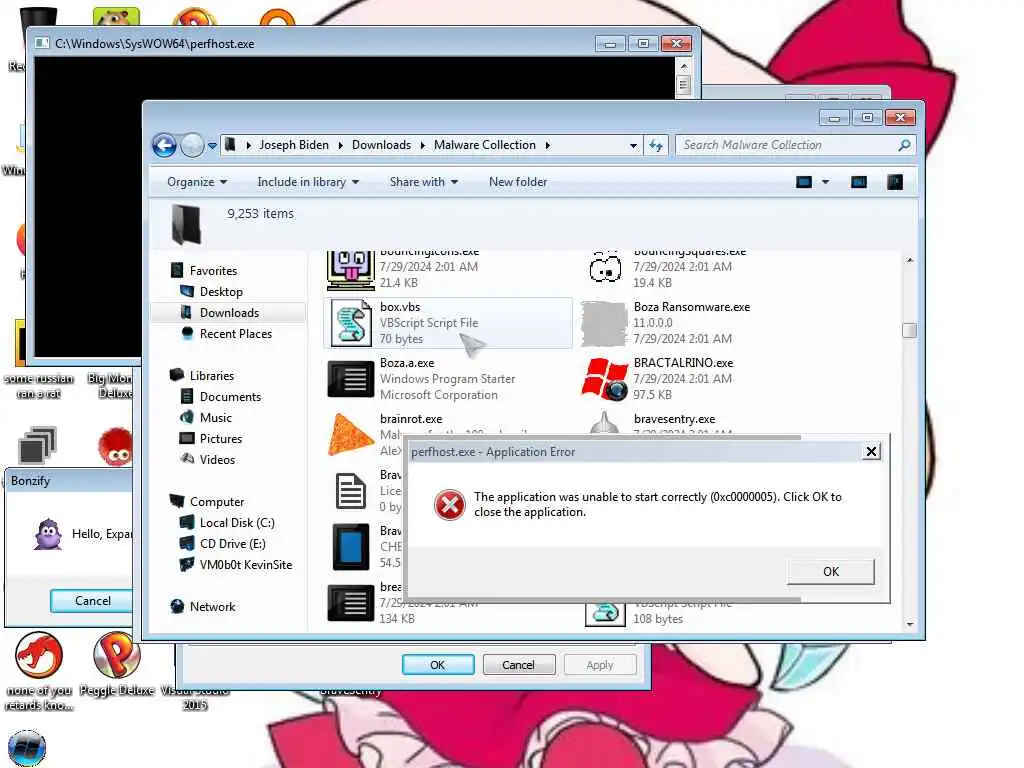Screen dimensions: 1024x768
Task: Open the red dragon desktop shortcut
Action: (x=39, y=655)
